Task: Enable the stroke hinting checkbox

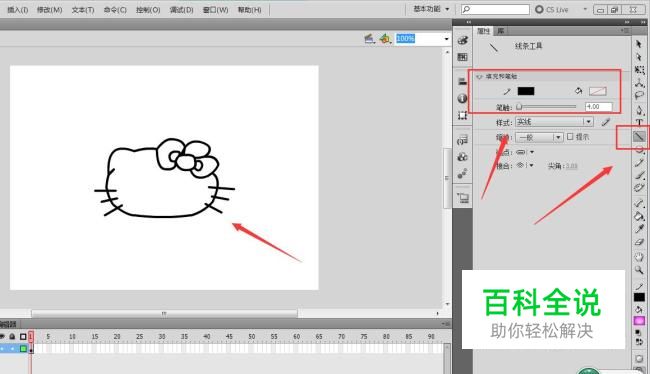Action: [570, 136]
